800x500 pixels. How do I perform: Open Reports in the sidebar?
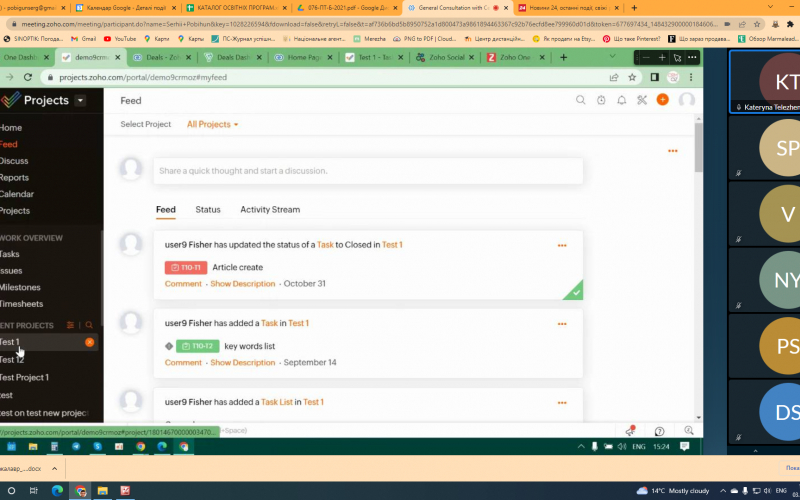[x=14, y=178]
